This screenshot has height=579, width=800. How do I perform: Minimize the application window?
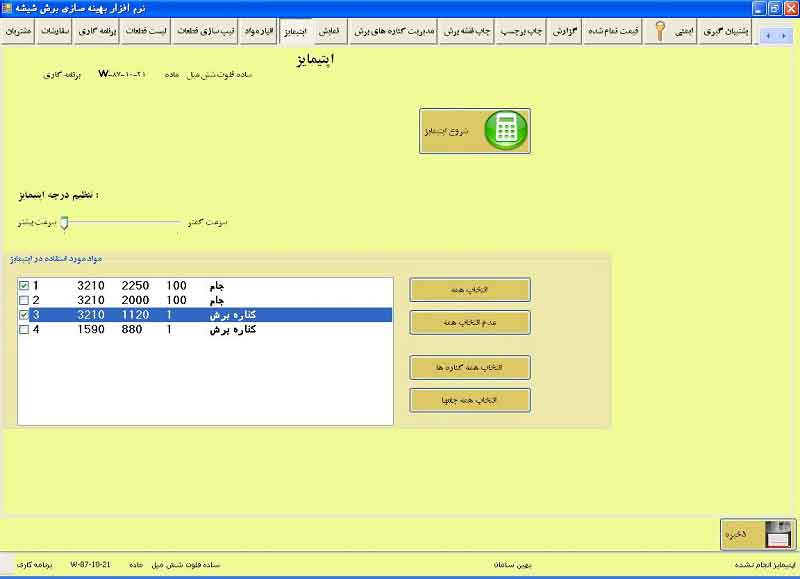pos(759,8)
